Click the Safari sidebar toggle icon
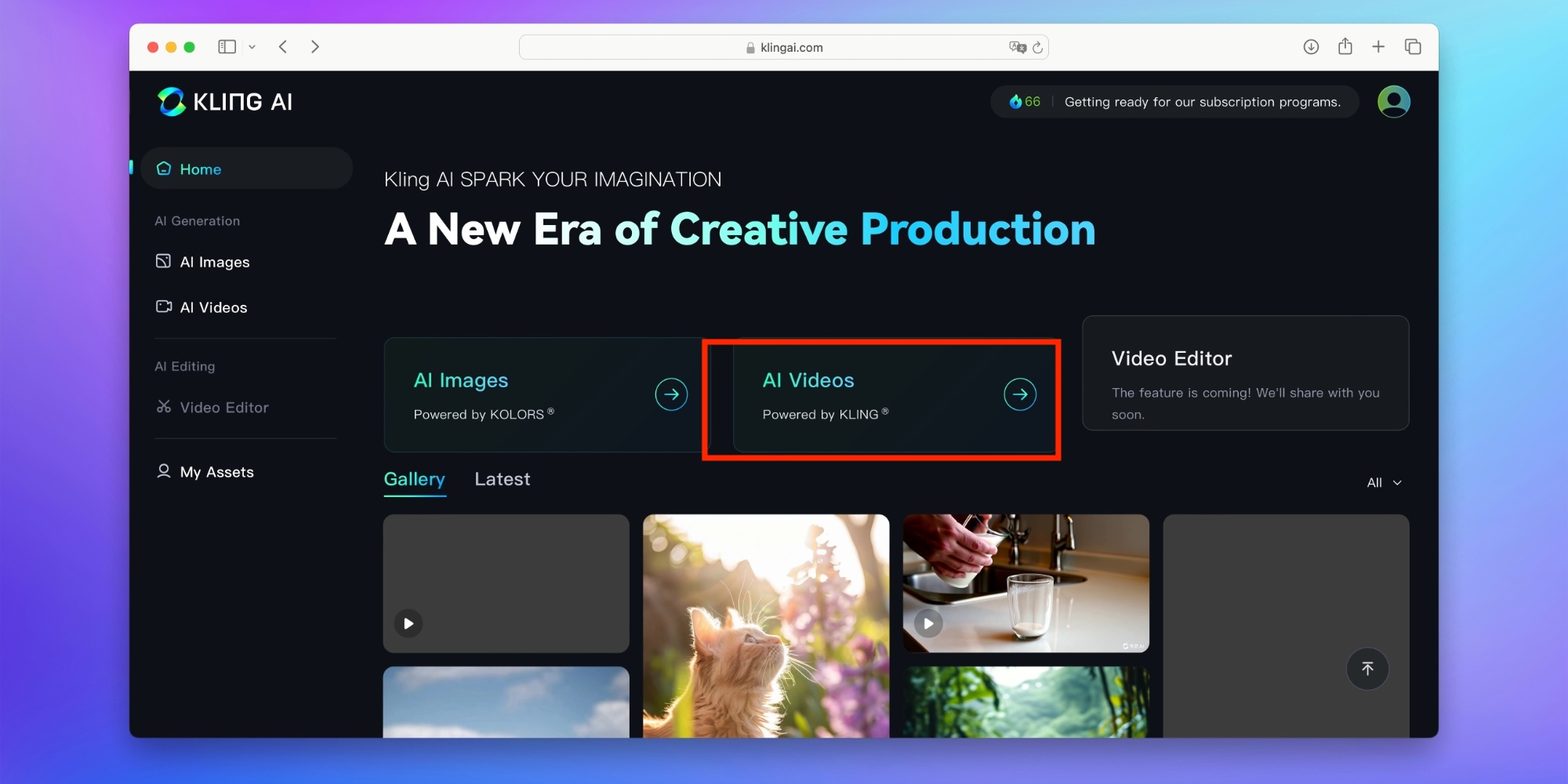The height and width of the screenshot is (784, 1568). point(227,47)
